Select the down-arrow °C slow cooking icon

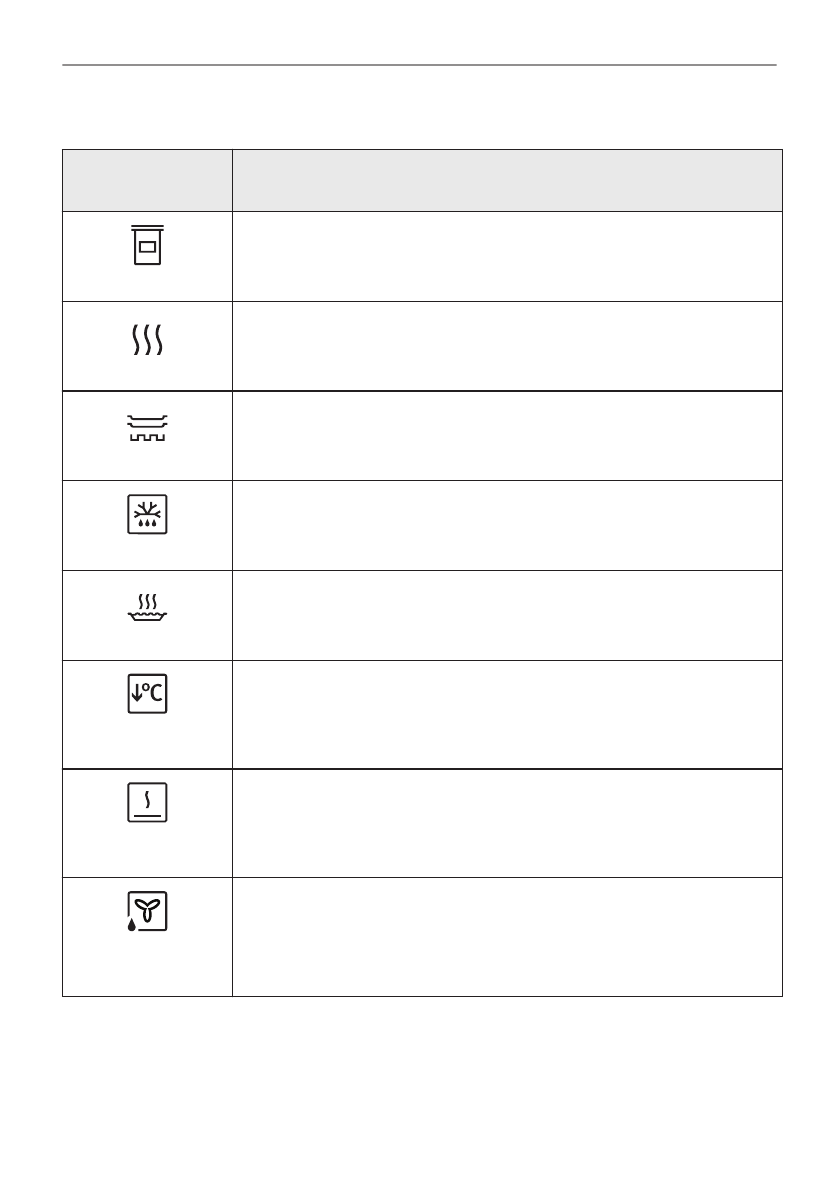pos(147,693)
